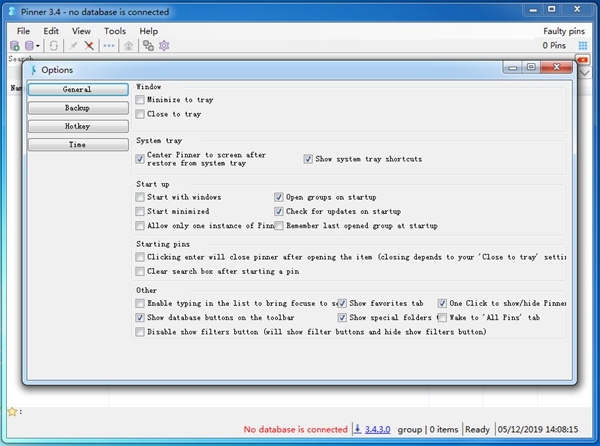Toggle Allow only one instance of Pinner
This screenshot has width=600, height=446.
click(x=140, y=226)
